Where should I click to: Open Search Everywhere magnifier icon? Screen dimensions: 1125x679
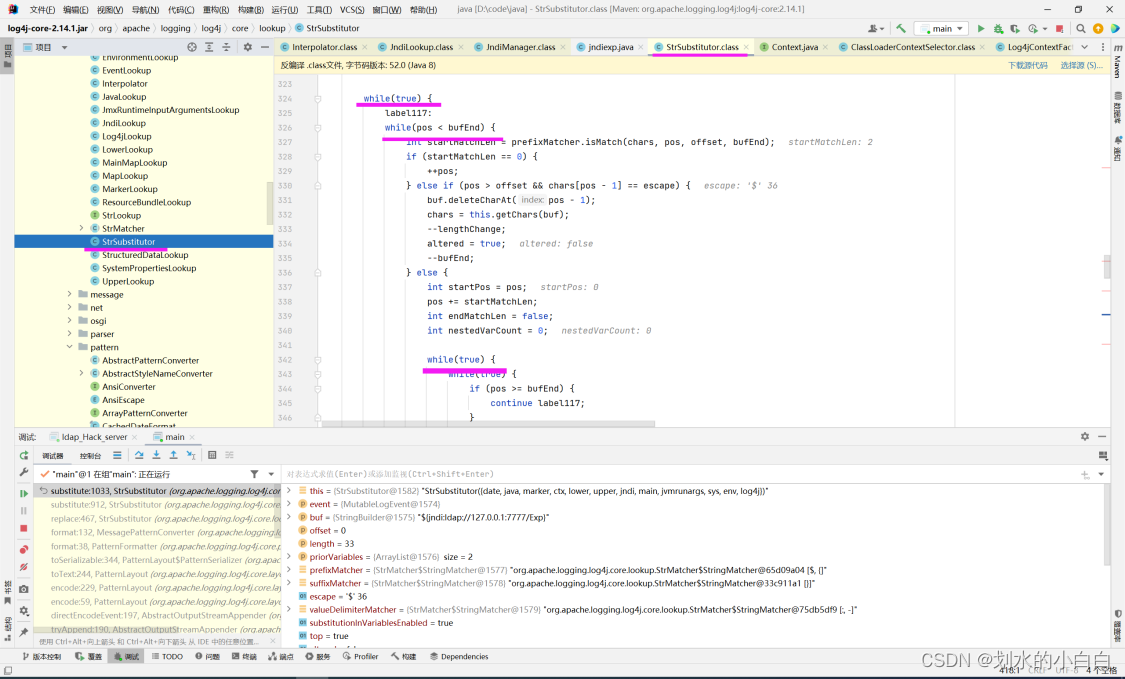click(1081, 29)
